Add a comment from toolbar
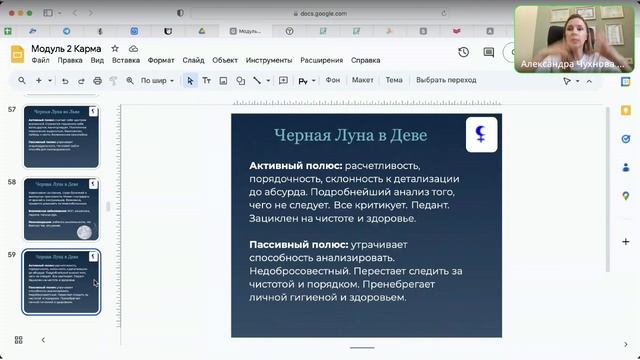Image resolution: width=640 pixels, height=360 pixels. click(x=283, y=80)
